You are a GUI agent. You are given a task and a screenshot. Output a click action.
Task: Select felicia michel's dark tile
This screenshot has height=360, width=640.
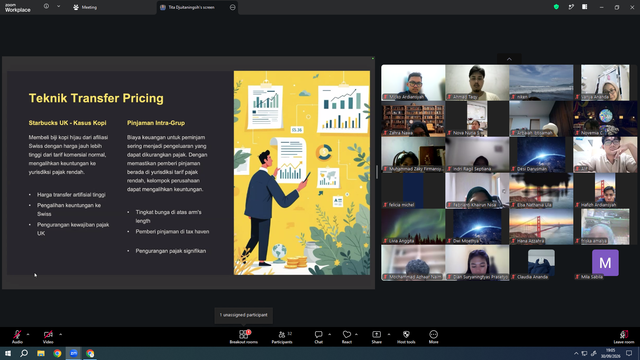(x=413, y=191)
